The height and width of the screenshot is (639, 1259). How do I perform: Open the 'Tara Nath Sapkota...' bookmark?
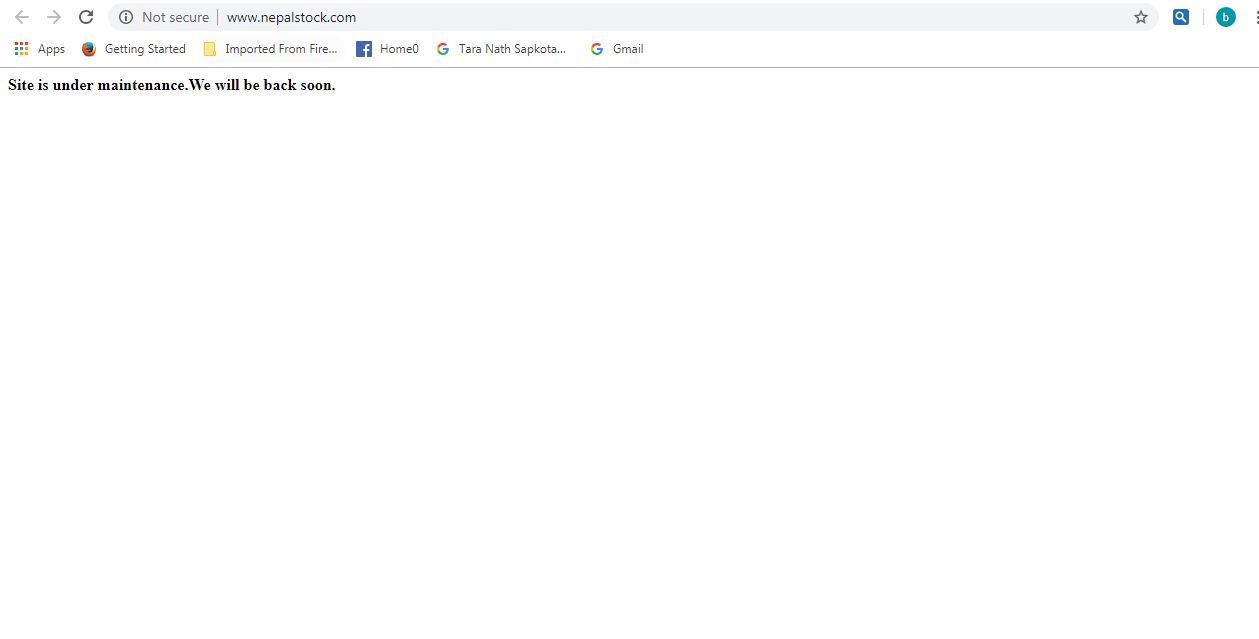point(512,49)
